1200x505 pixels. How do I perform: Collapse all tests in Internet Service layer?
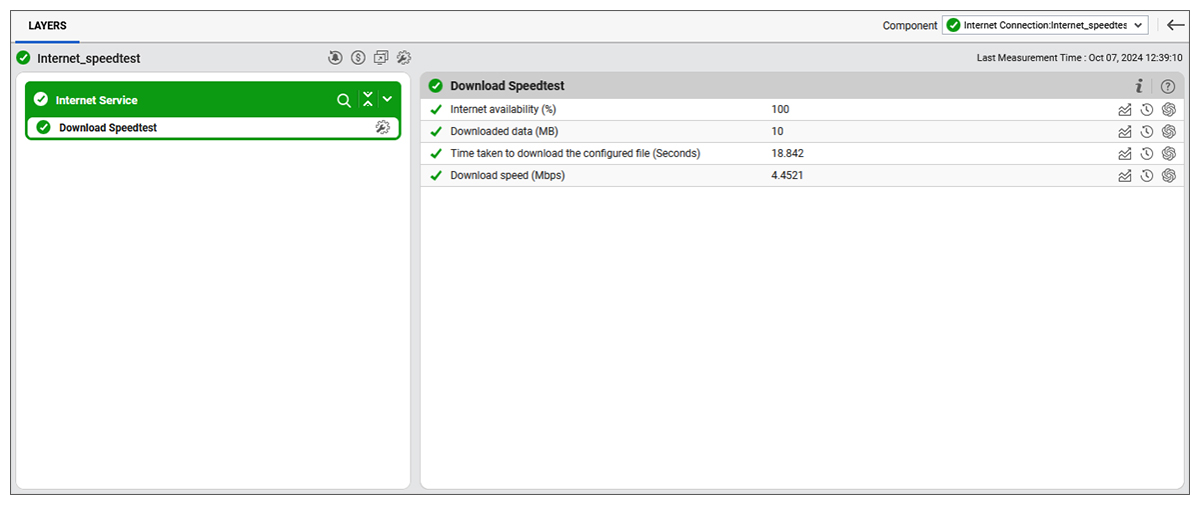[x=367, y=100]
